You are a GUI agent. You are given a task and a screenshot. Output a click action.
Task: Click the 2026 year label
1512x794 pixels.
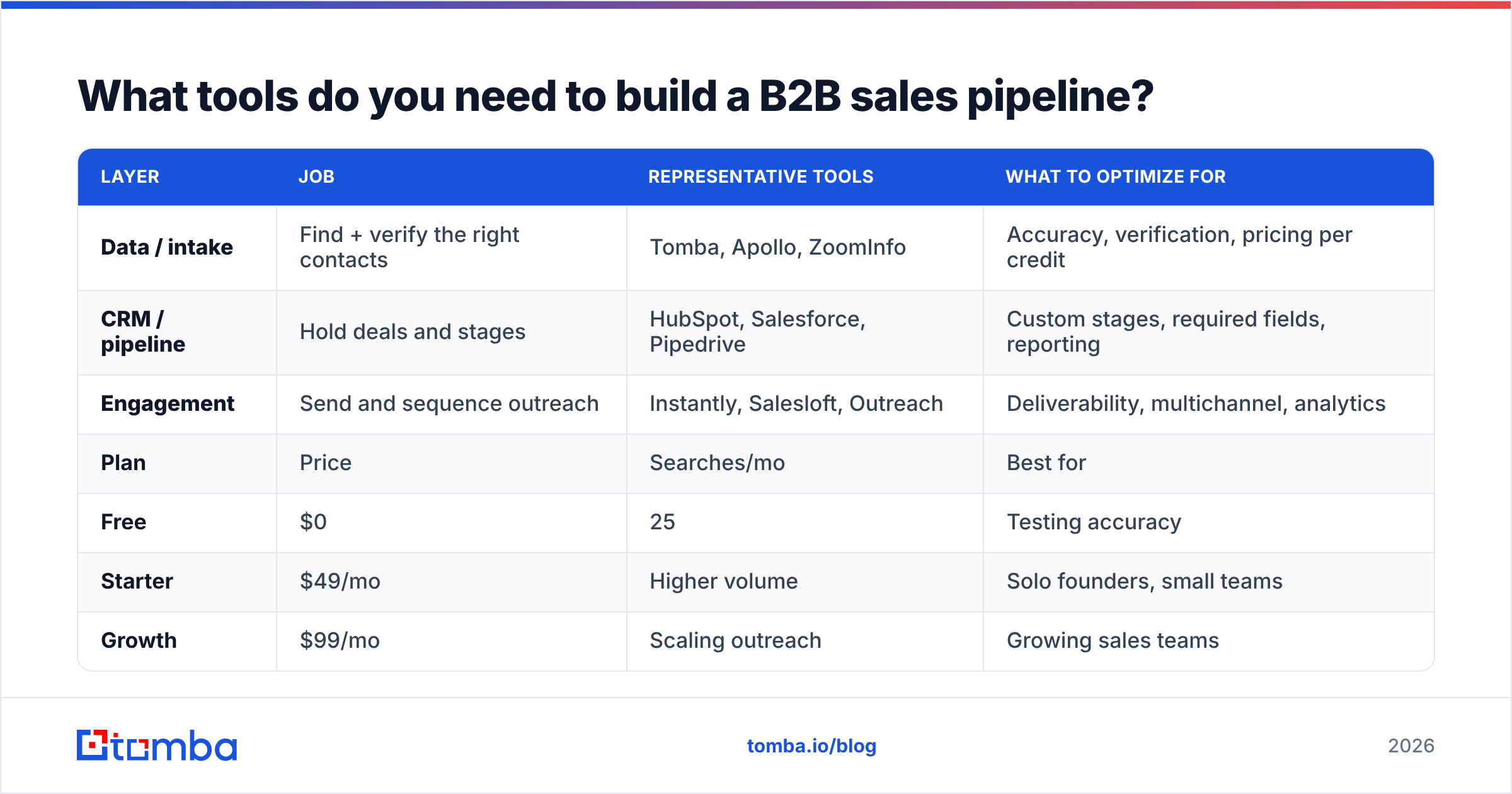coord(1411,746)
